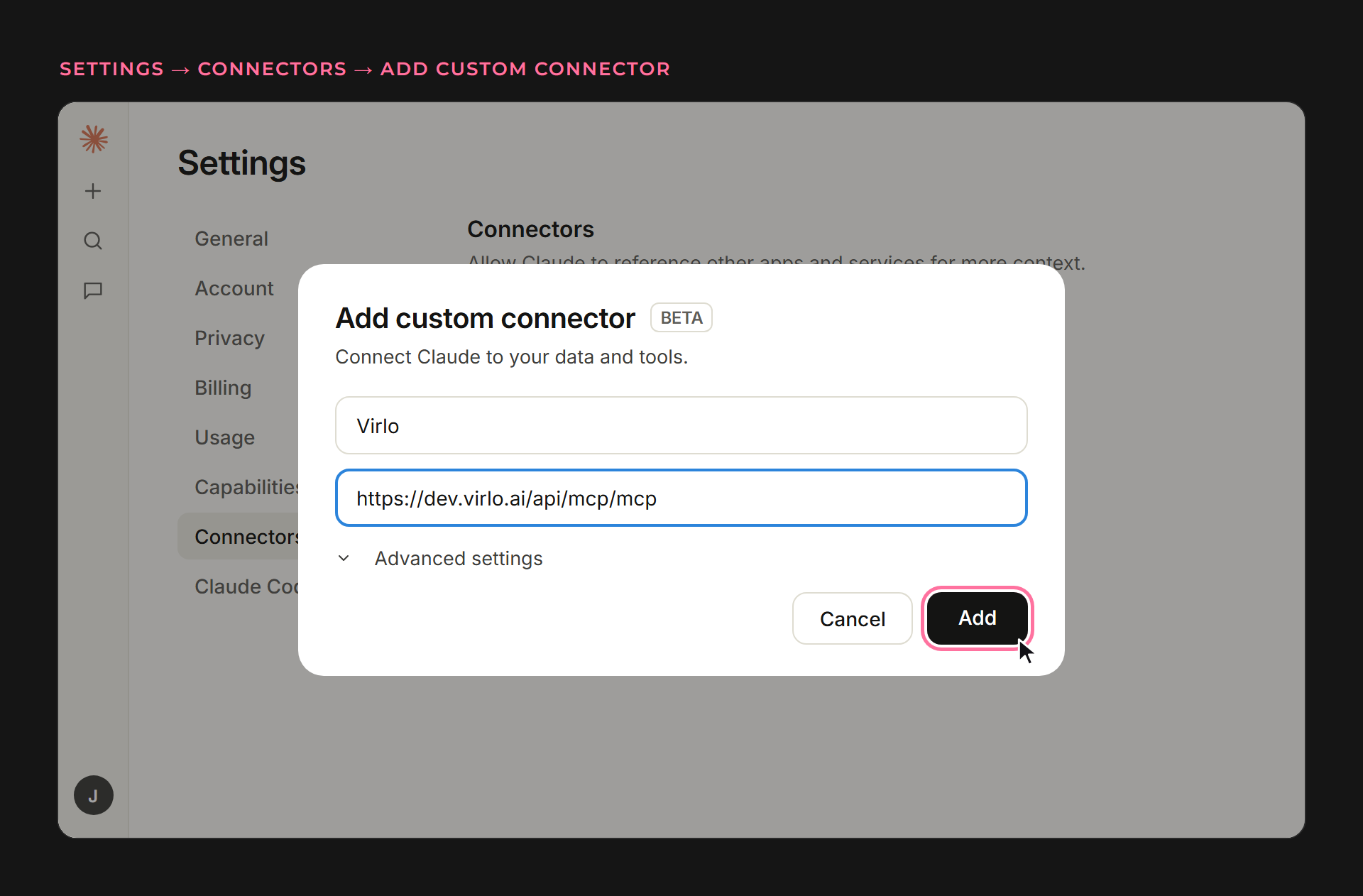This screenshot has height=896, width=1363.
Task: Click the 'Add custom connector' dialog title
Action: point(486,318)
